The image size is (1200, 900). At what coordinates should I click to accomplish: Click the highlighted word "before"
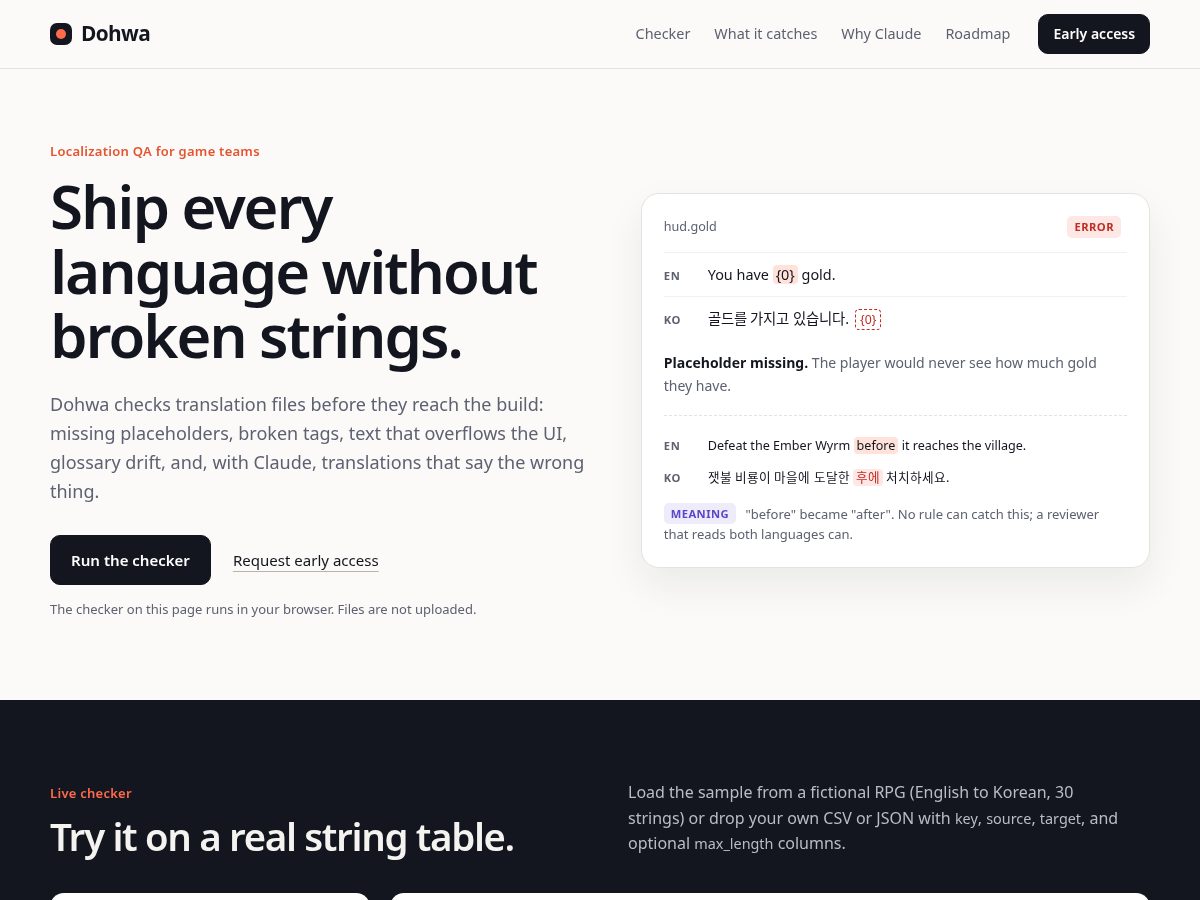click(x=876, y=445)
